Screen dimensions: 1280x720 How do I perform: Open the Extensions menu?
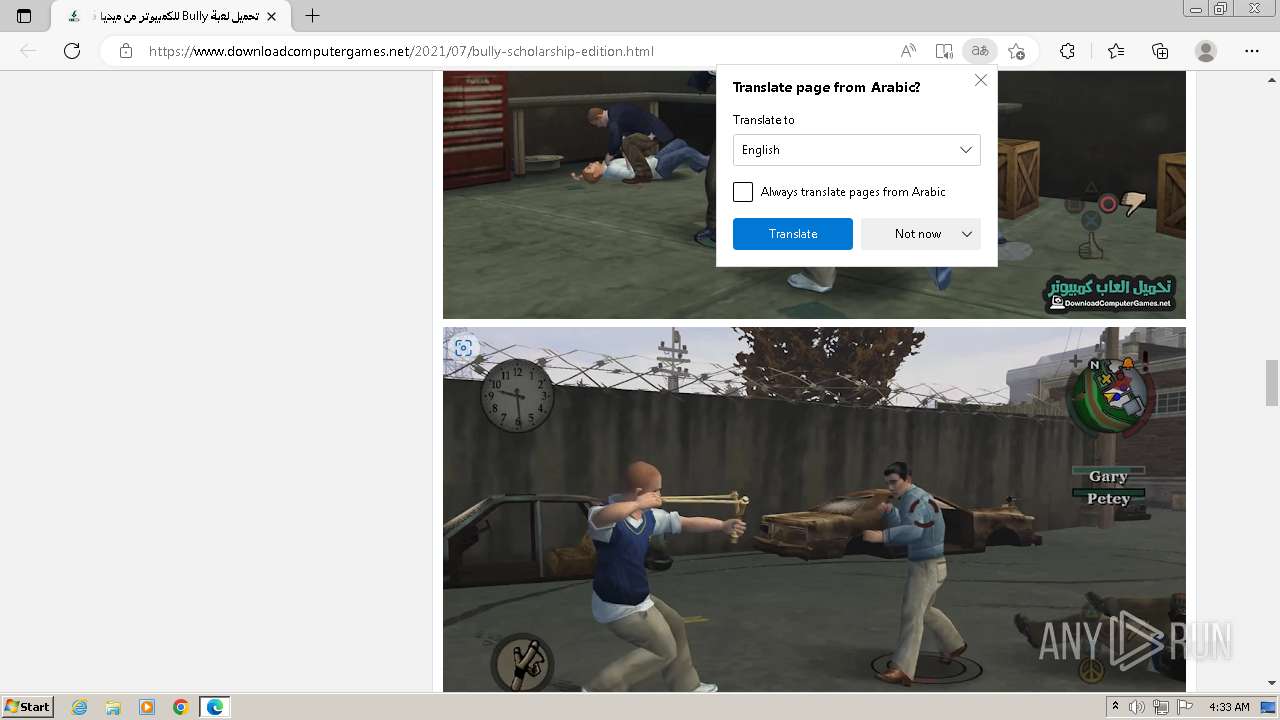point(1067,51)
